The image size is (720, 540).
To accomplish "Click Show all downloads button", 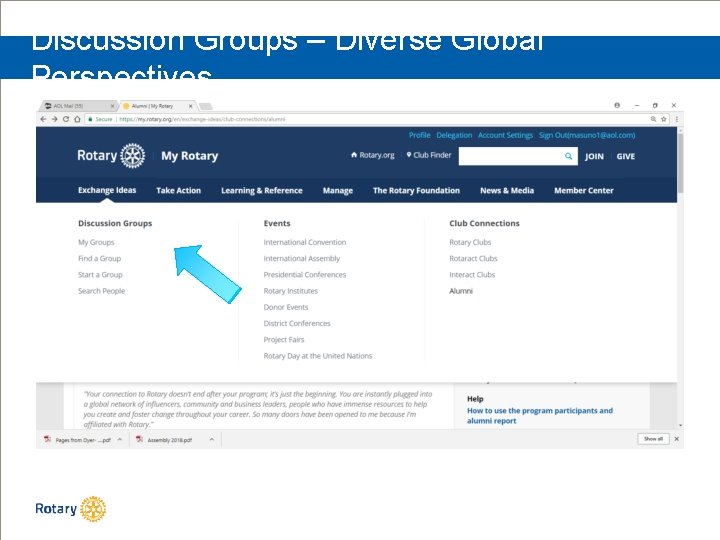I will 653,439.
